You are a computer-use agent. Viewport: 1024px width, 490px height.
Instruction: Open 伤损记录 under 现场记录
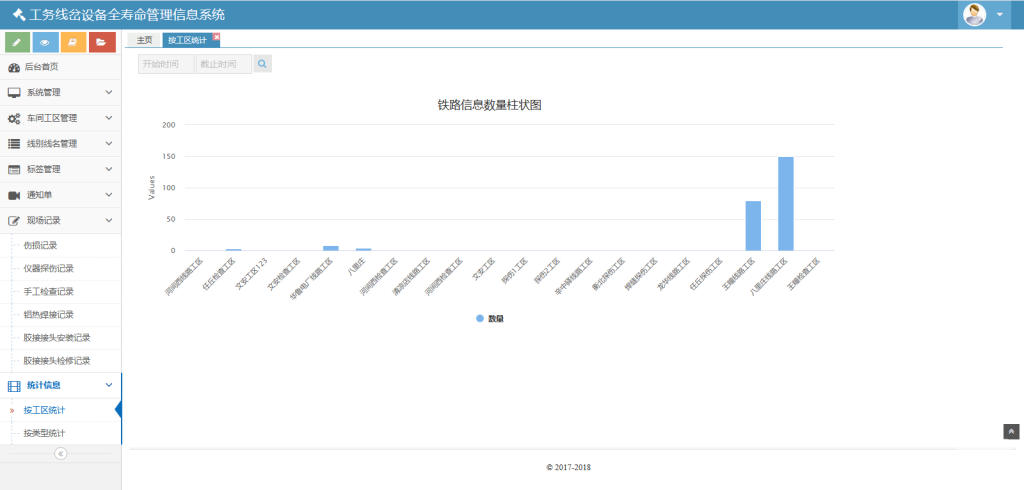(41, 245)
